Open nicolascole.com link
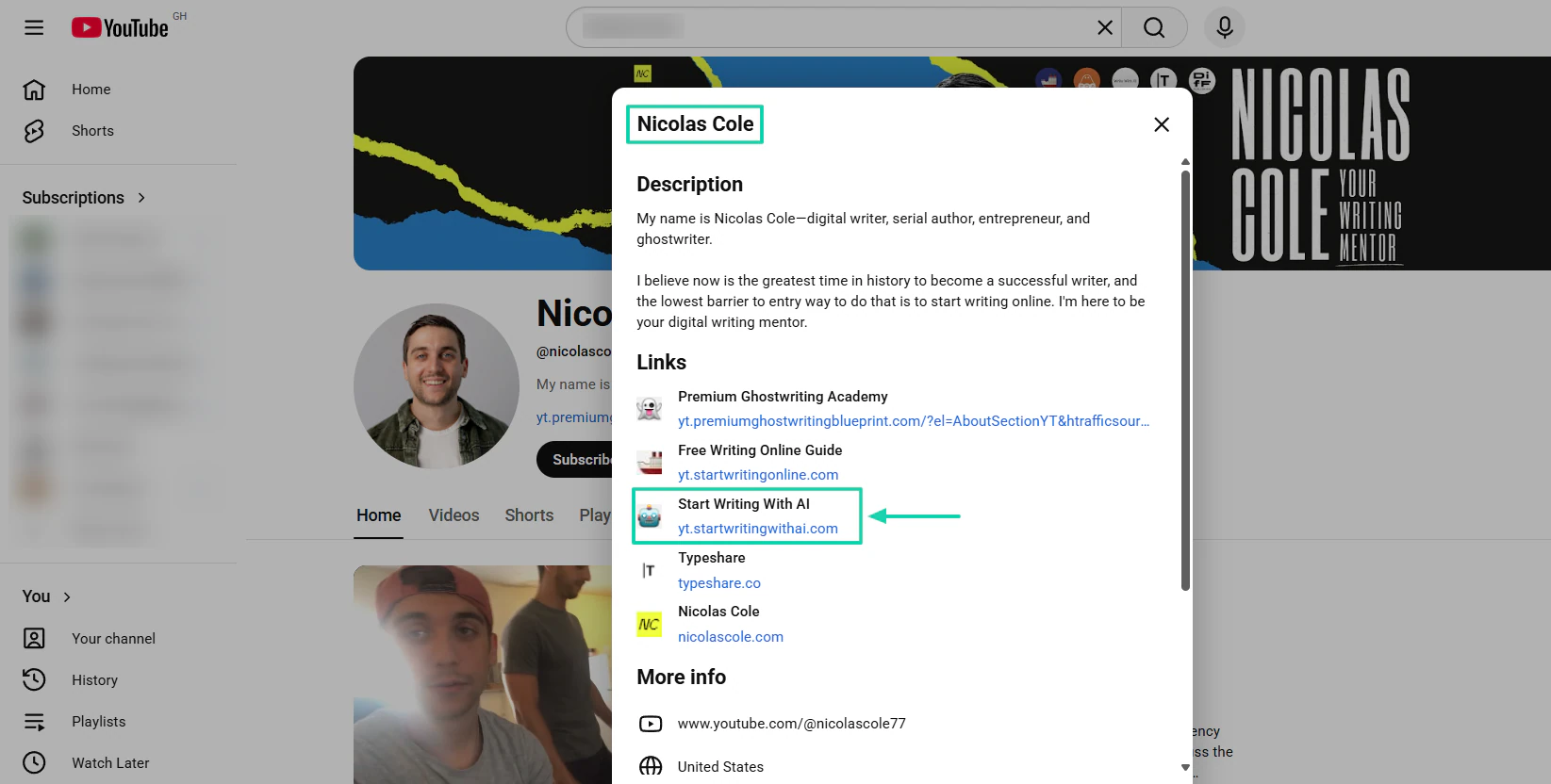The height and width of the screenshot is (784, 1551). click(731, 637)
